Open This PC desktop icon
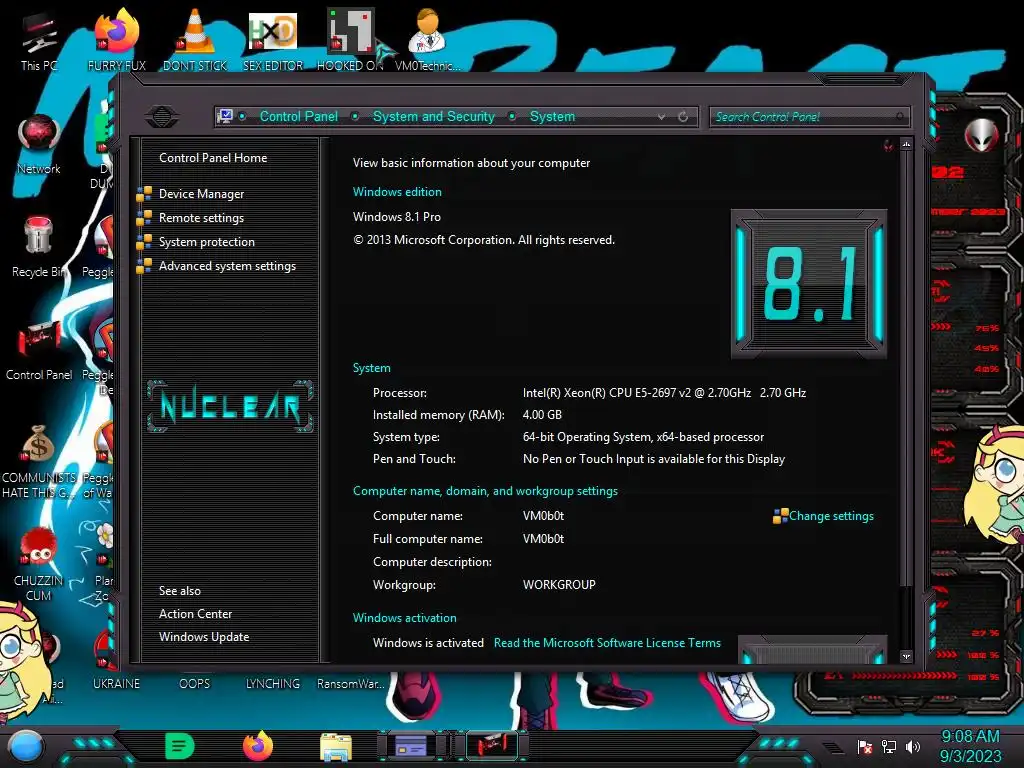 39,41
